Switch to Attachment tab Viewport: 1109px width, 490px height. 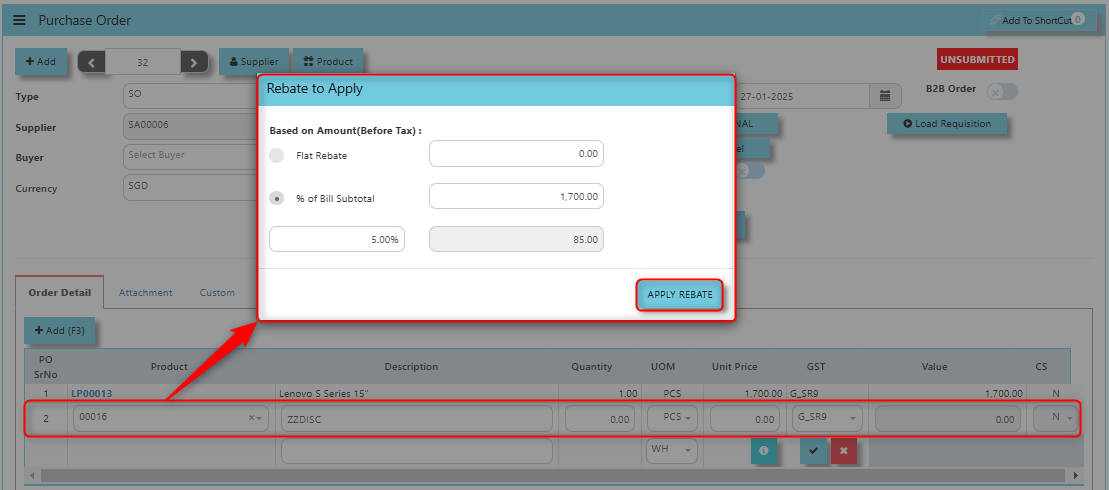tap(146, 293)
